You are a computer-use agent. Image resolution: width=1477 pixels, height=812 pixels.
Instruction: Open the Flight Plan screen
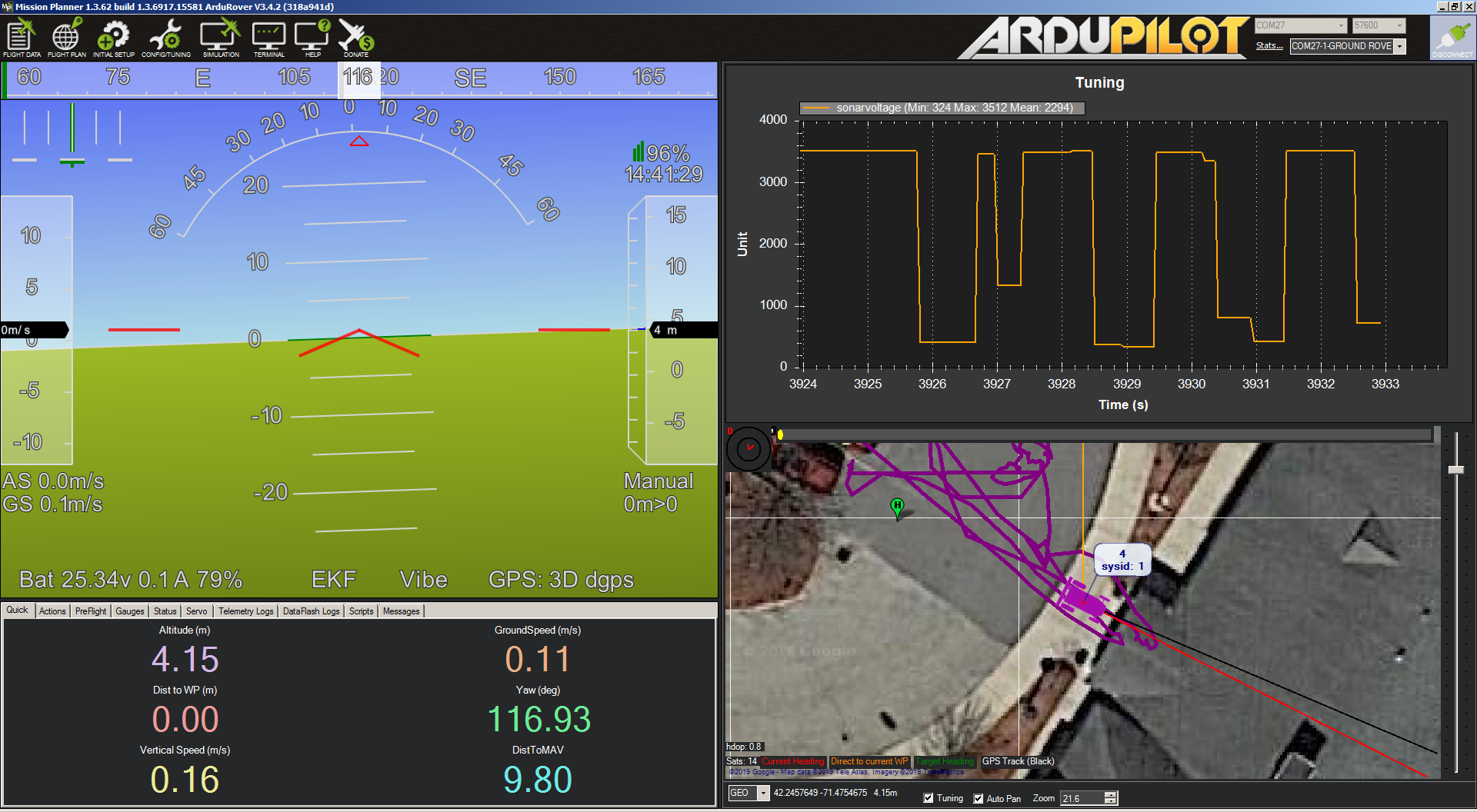pos(66,38)
